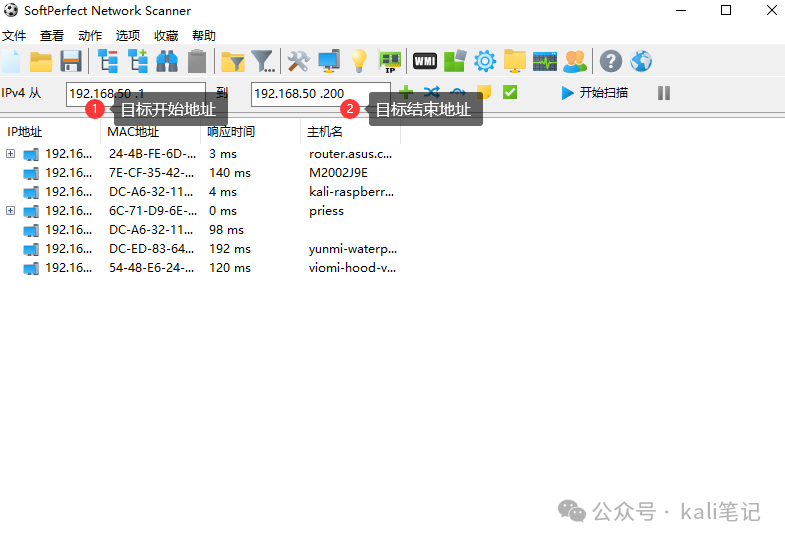
Task: Click MAC address 24-4B-FE-6D-...
Action: [153, 154]
